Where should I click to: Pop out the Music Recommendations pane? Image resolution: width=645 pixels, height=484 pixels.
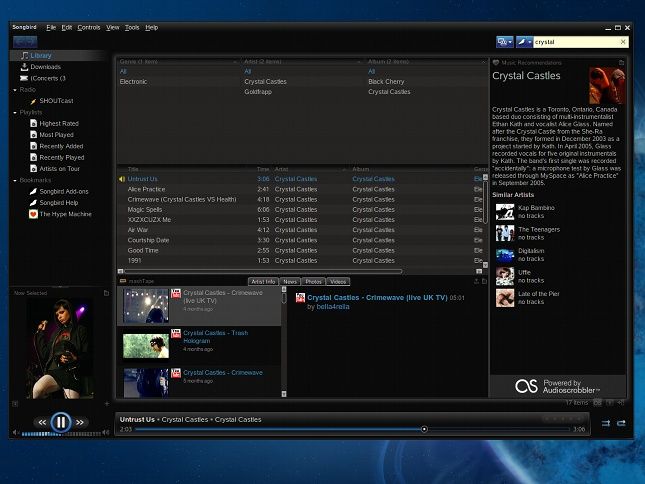pyautogui.click(x=622, y=63)
